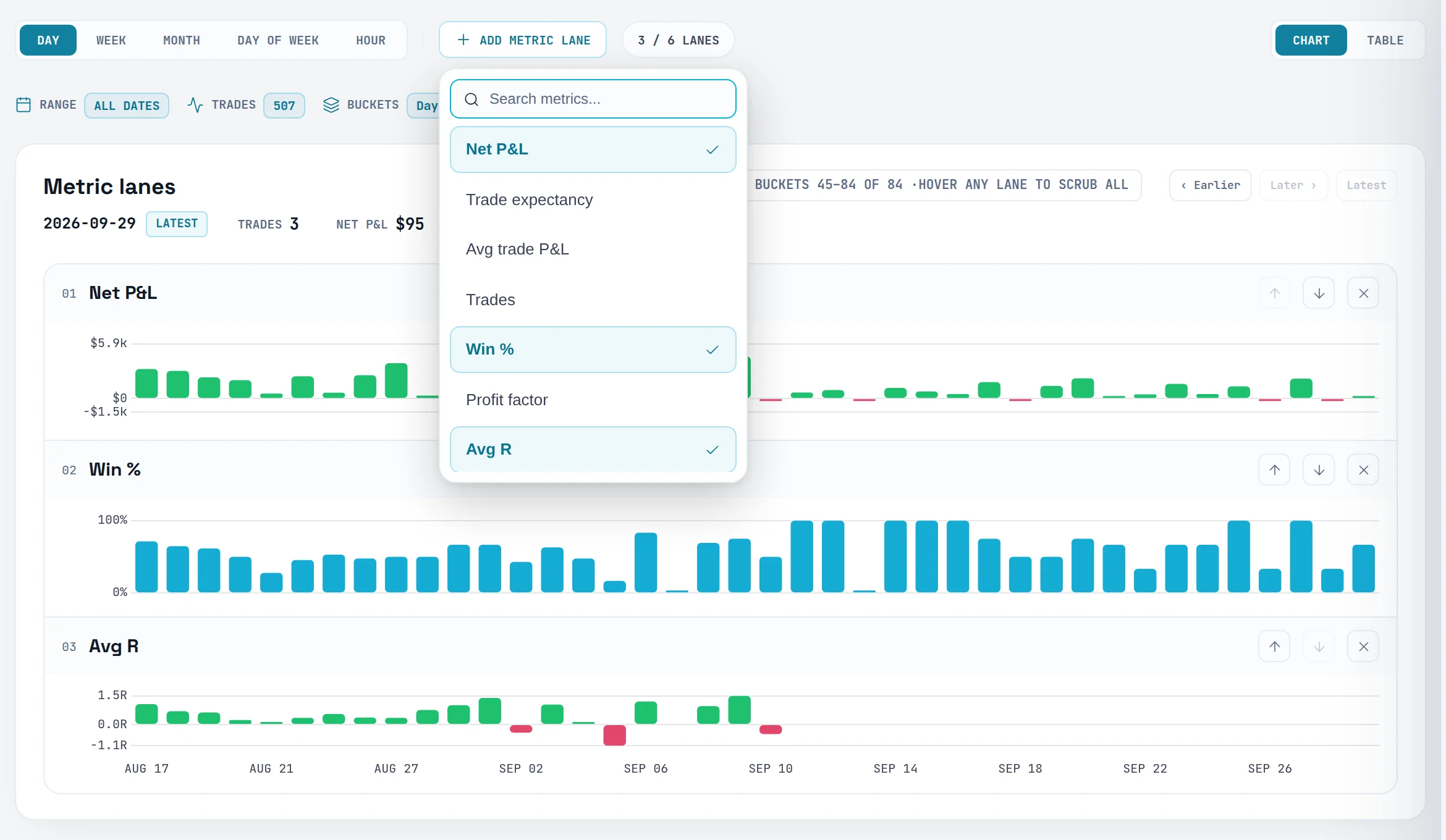The height and width of the screenshot is (840, 1446).
Task: Jump to Latest buckets
Action: 1366,185
